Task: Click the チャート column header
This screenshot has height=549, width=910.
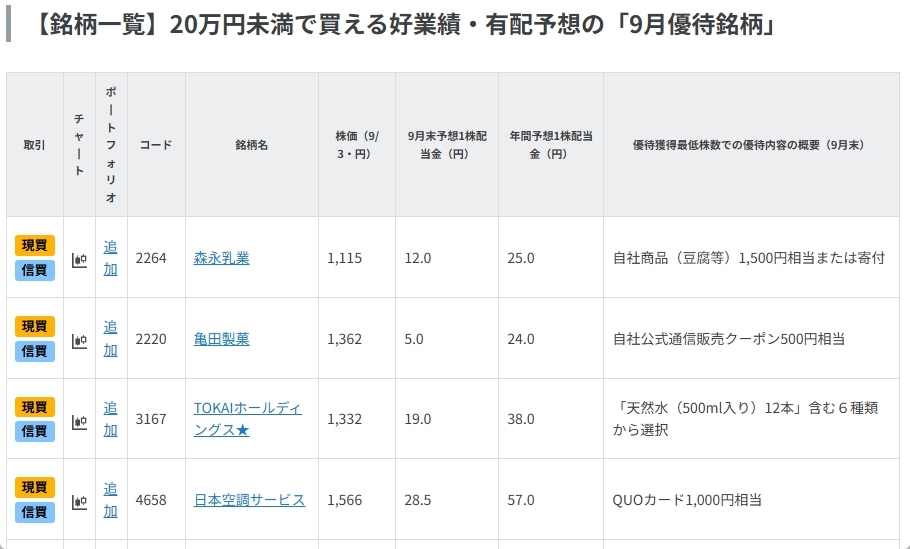Action: [80, 145]
